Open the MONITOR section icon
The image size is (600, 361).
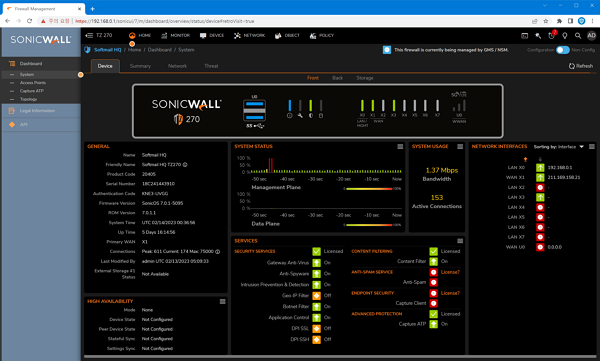pyautogui.click(x=164, y=36)
